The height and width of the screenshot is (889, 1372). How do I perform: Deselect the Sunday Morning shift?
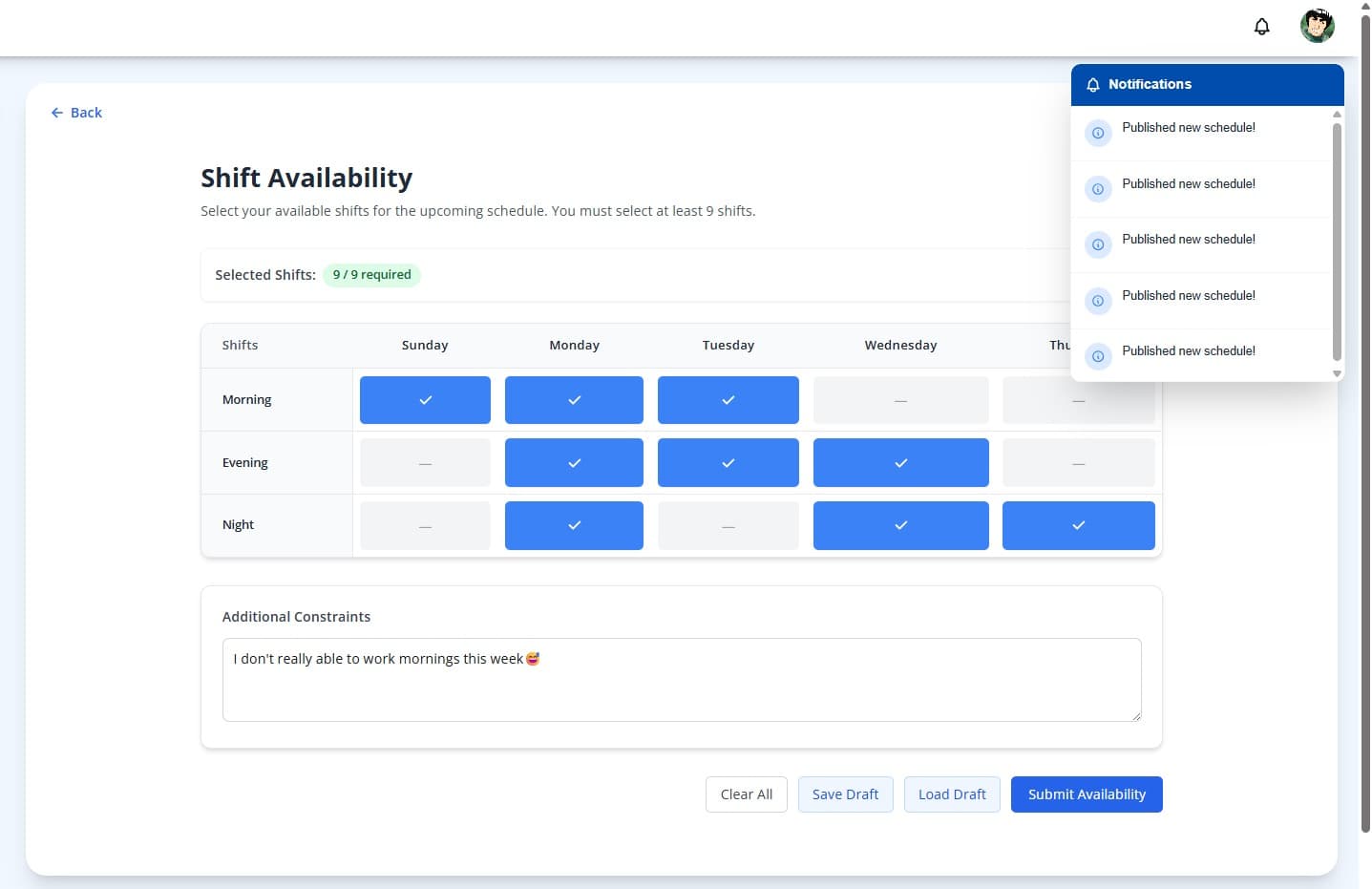425,400
